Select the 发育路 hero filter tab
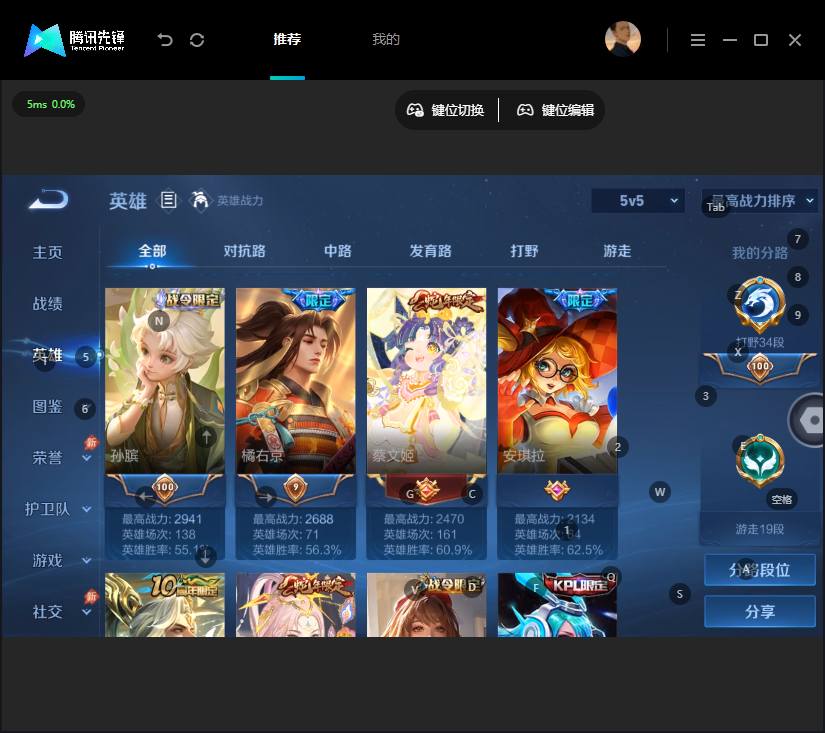This screenshot has height=733, width=825. point(430,251)
